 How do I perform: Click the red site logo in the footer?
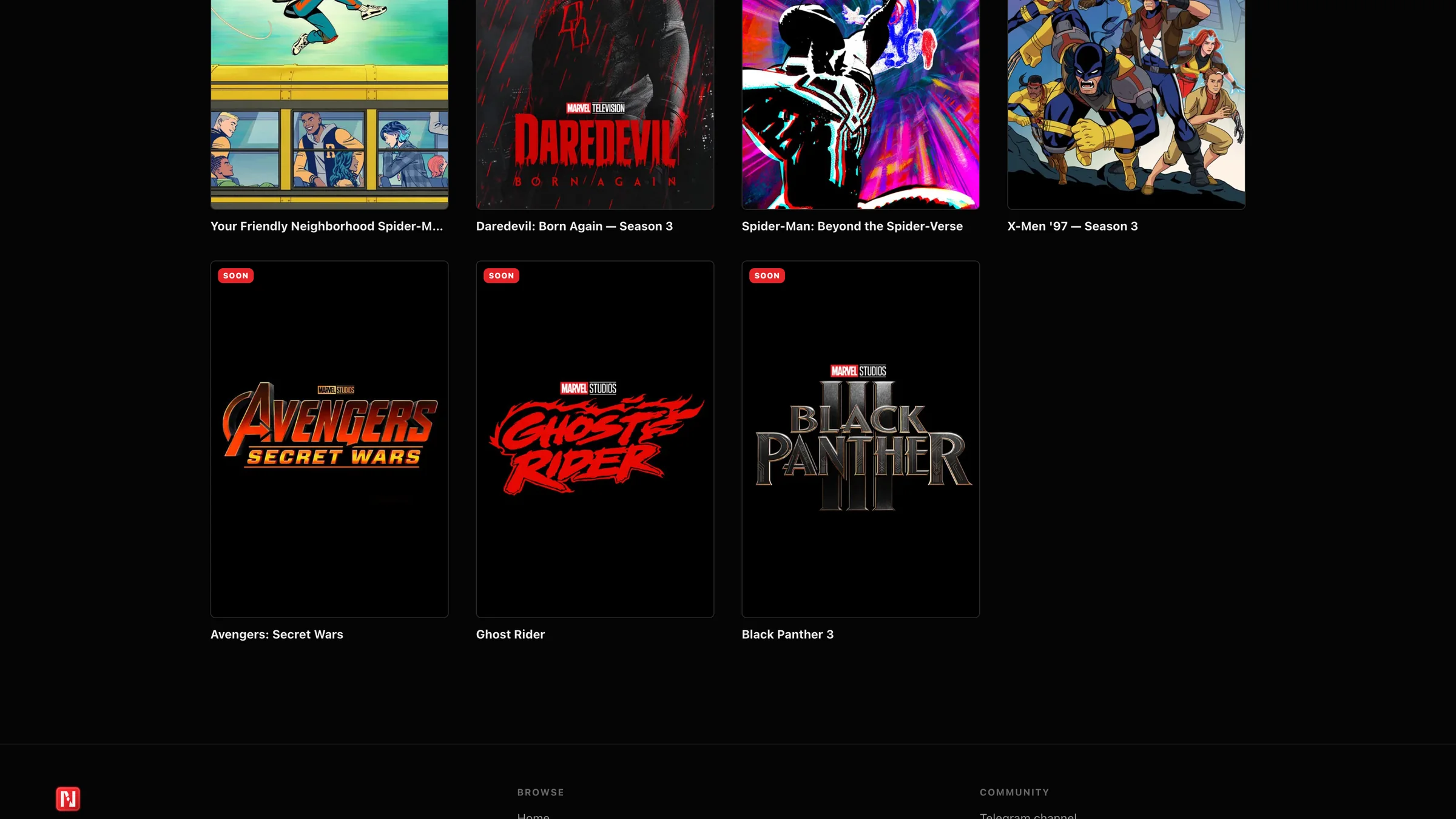[68, 798]
